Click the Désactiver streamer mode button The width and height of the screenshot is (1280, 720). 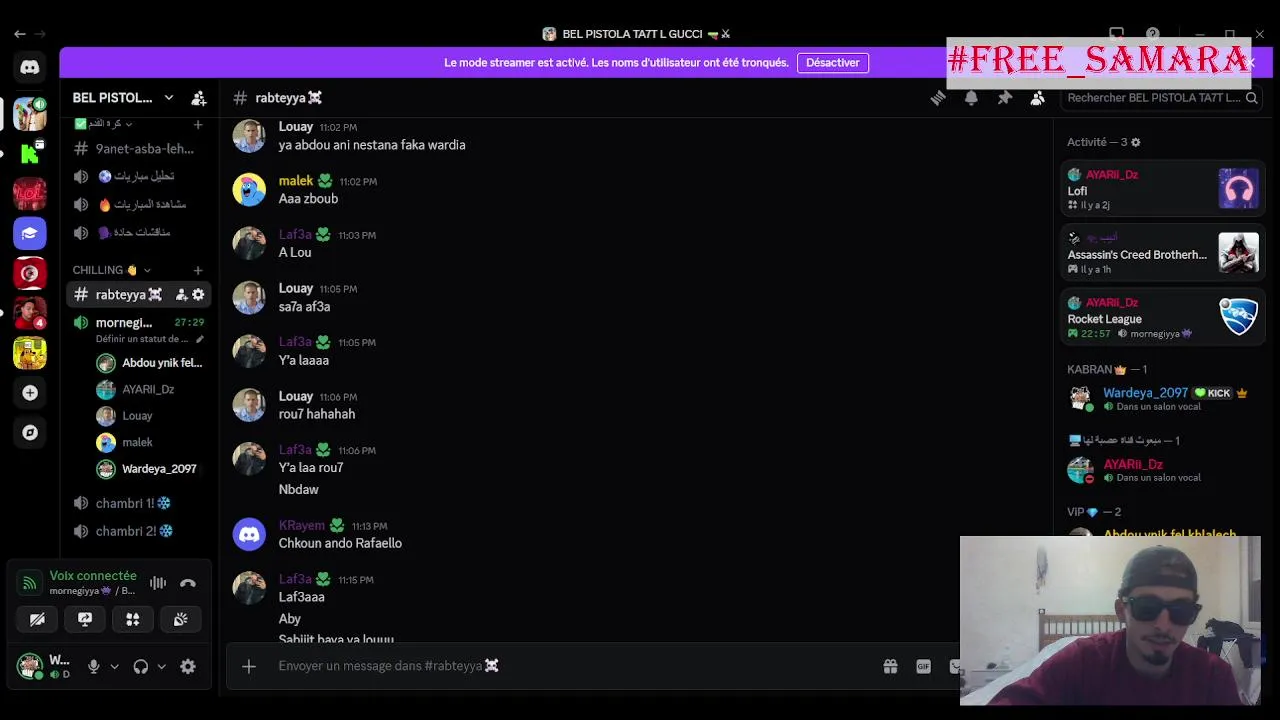(x=833, y=62)
